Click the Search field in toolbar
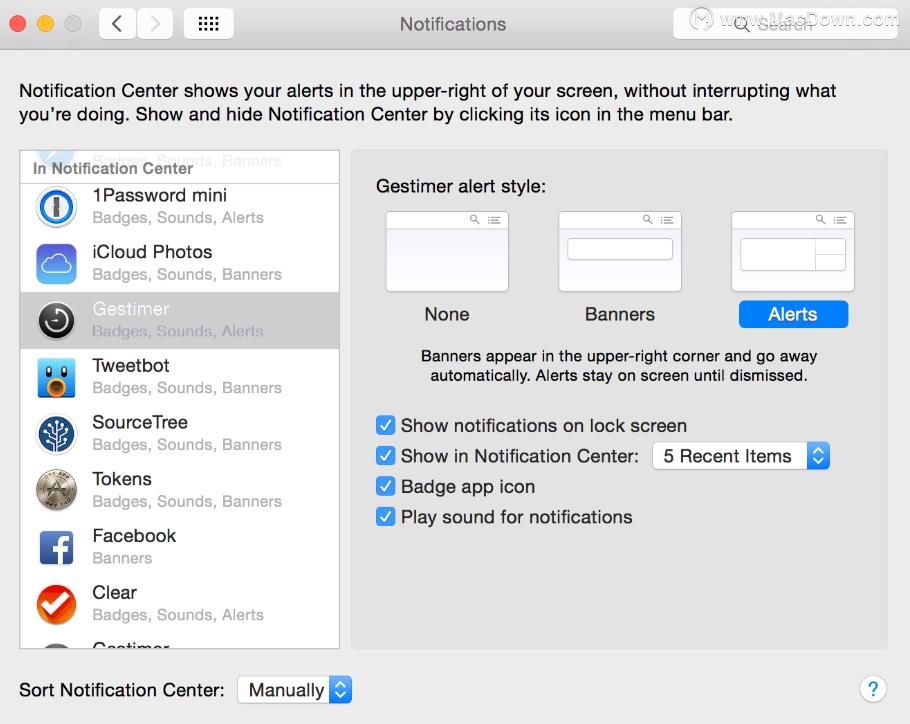The width and height of the screenshot is (910, 724). click(785, 24)
